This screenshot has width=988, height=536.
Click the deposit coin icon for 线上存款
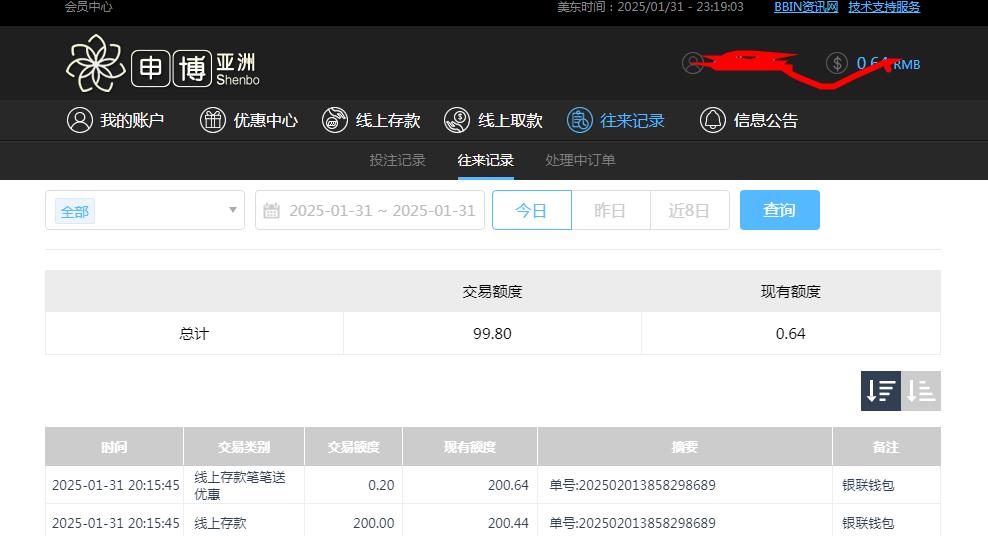click(x=335, y=120)
